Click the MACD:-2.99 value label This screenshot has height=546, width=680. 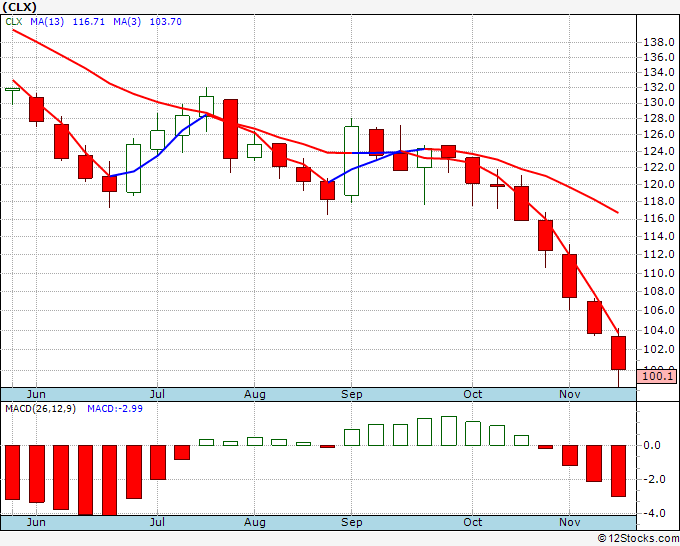click(115, 409)
